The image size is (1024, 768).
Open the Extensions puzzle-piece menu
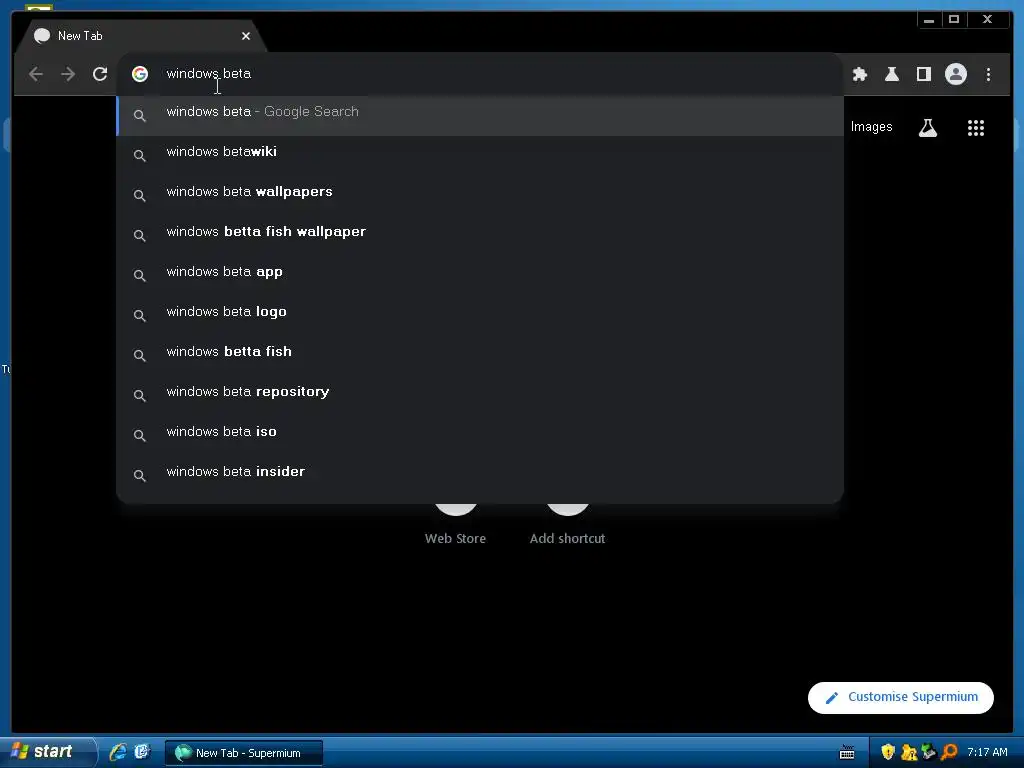point(860,74)
